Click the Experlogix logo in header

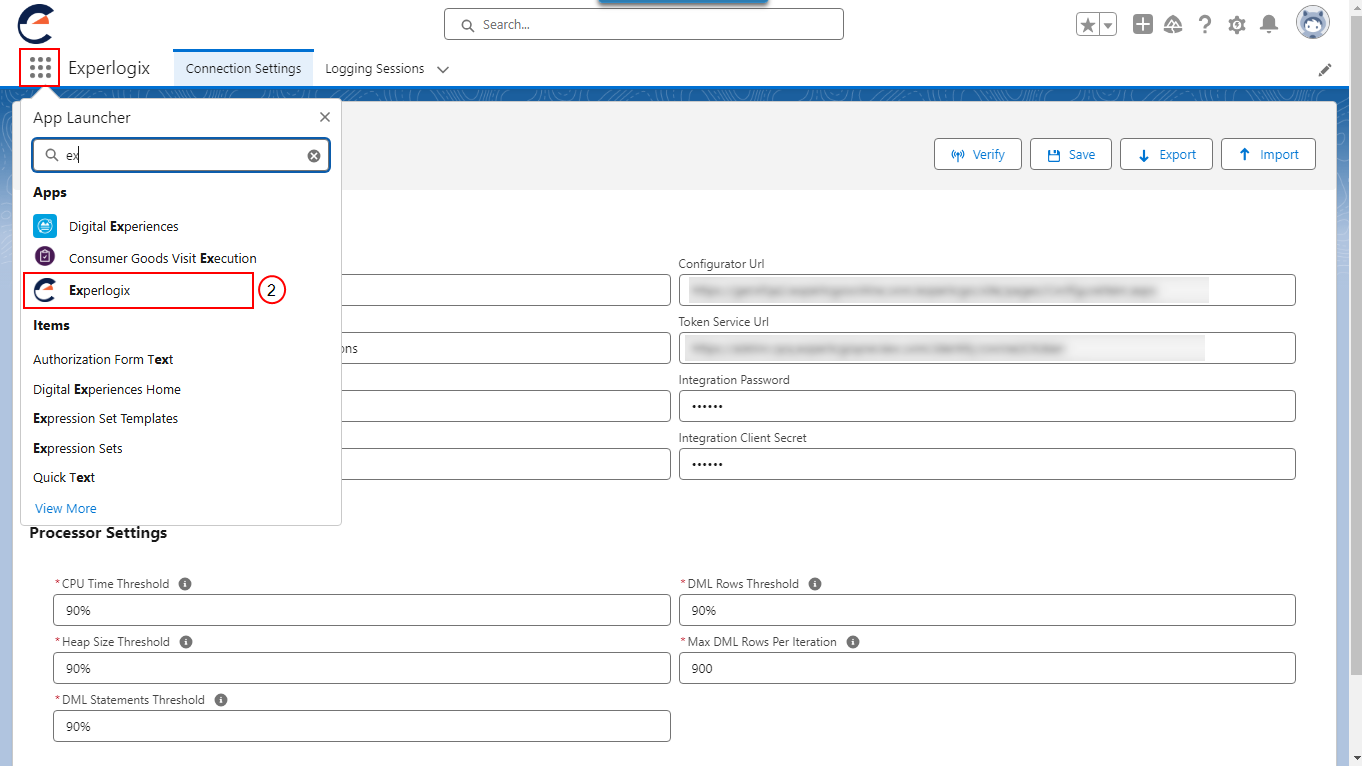pyautogui.click(x=35, y=23)
